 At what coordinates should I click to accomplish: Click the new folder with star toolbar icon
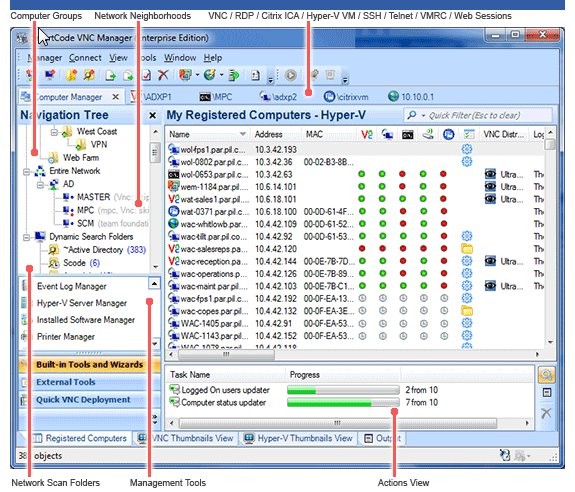[72, 75]
